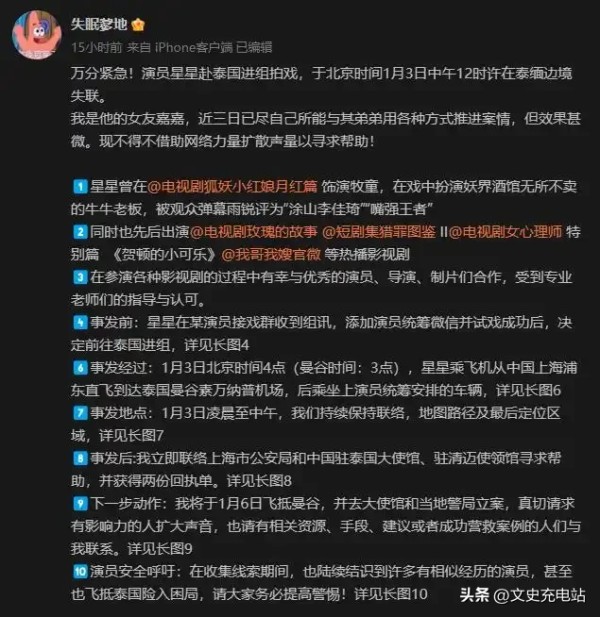Click the 15小时前 timestamp
Screen dimensions: 600x617
pyautogui.click(x=97, y=48)
